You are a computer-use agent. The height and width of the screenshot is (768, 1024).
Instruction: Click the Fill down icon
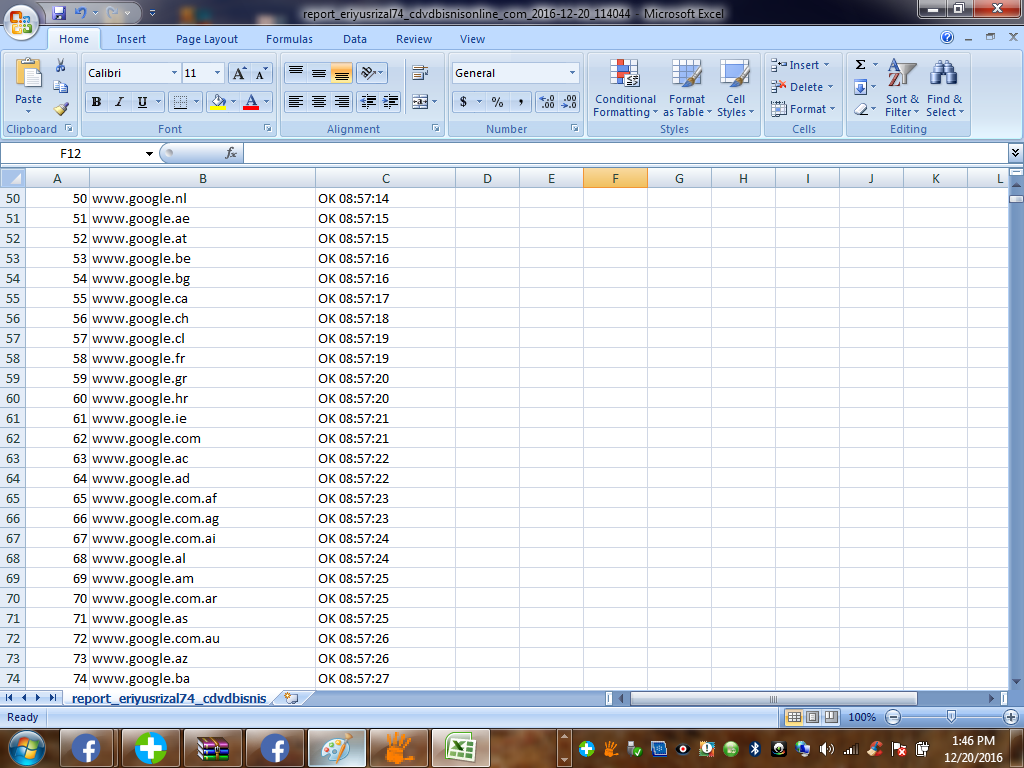(861, 87)
